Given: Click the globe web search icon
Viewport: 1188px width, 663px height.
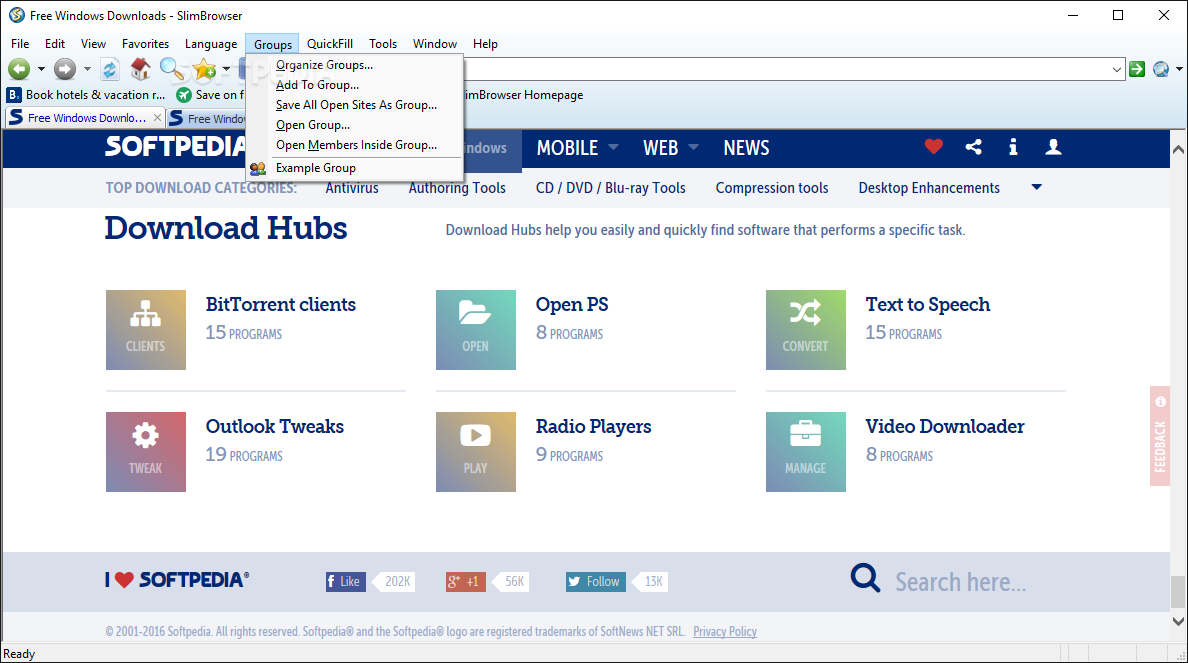Looking at the screenshot, I should click(1161, 69).
